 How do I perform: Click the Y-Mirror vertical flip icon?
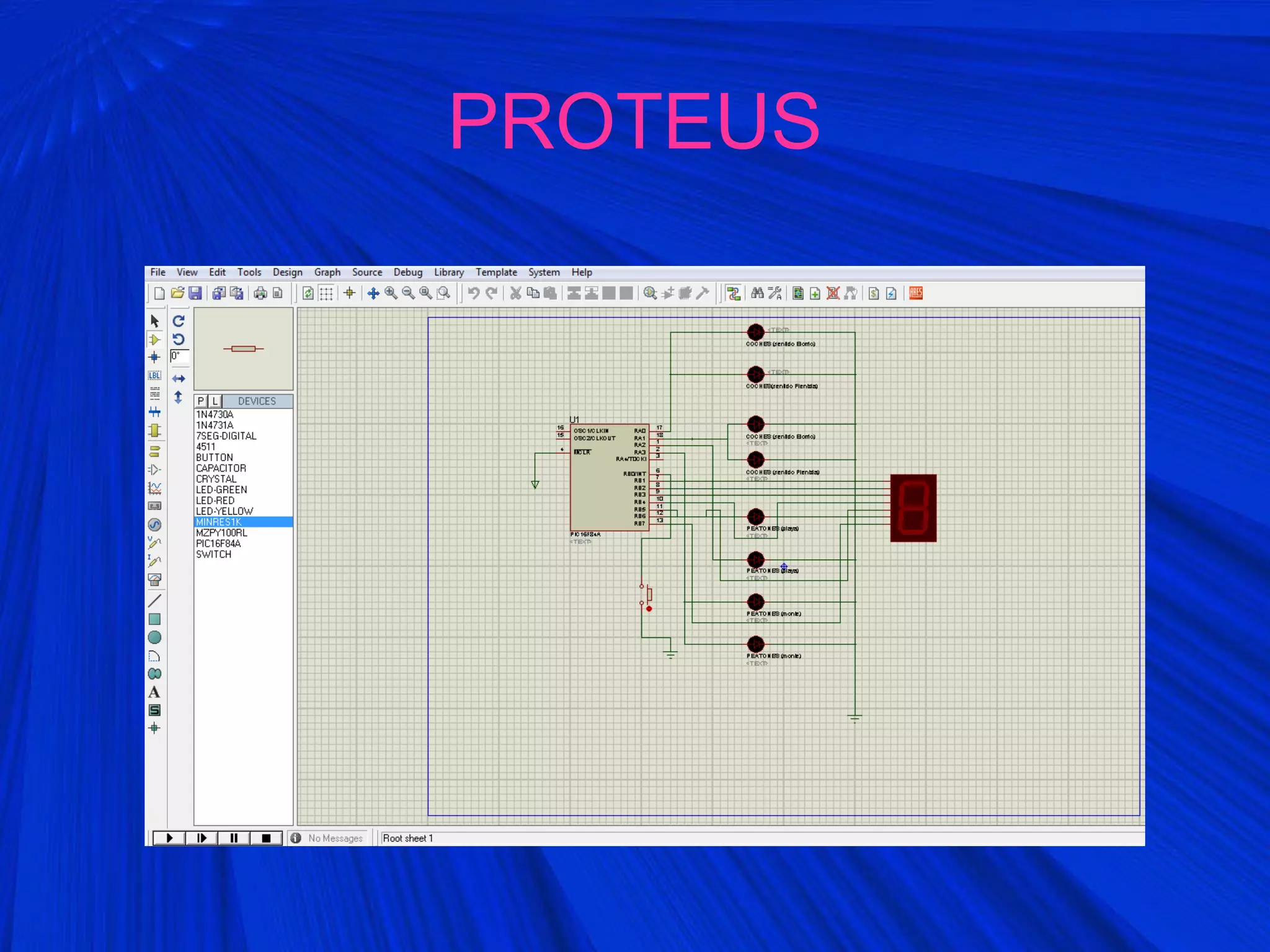click(x=179, y=397)
